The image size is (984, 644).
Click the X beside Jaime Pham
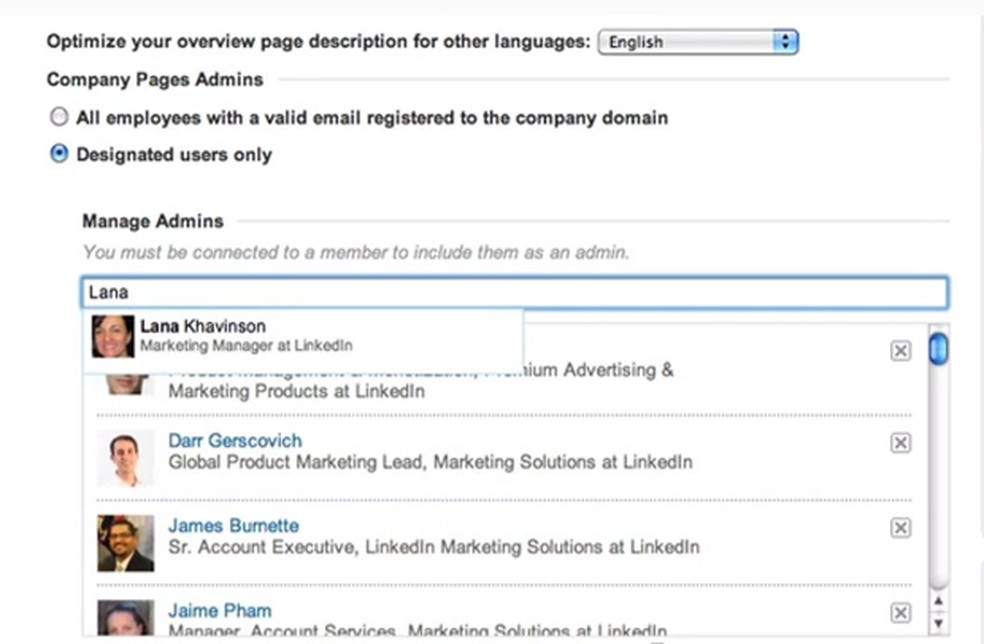pos(900,613)
